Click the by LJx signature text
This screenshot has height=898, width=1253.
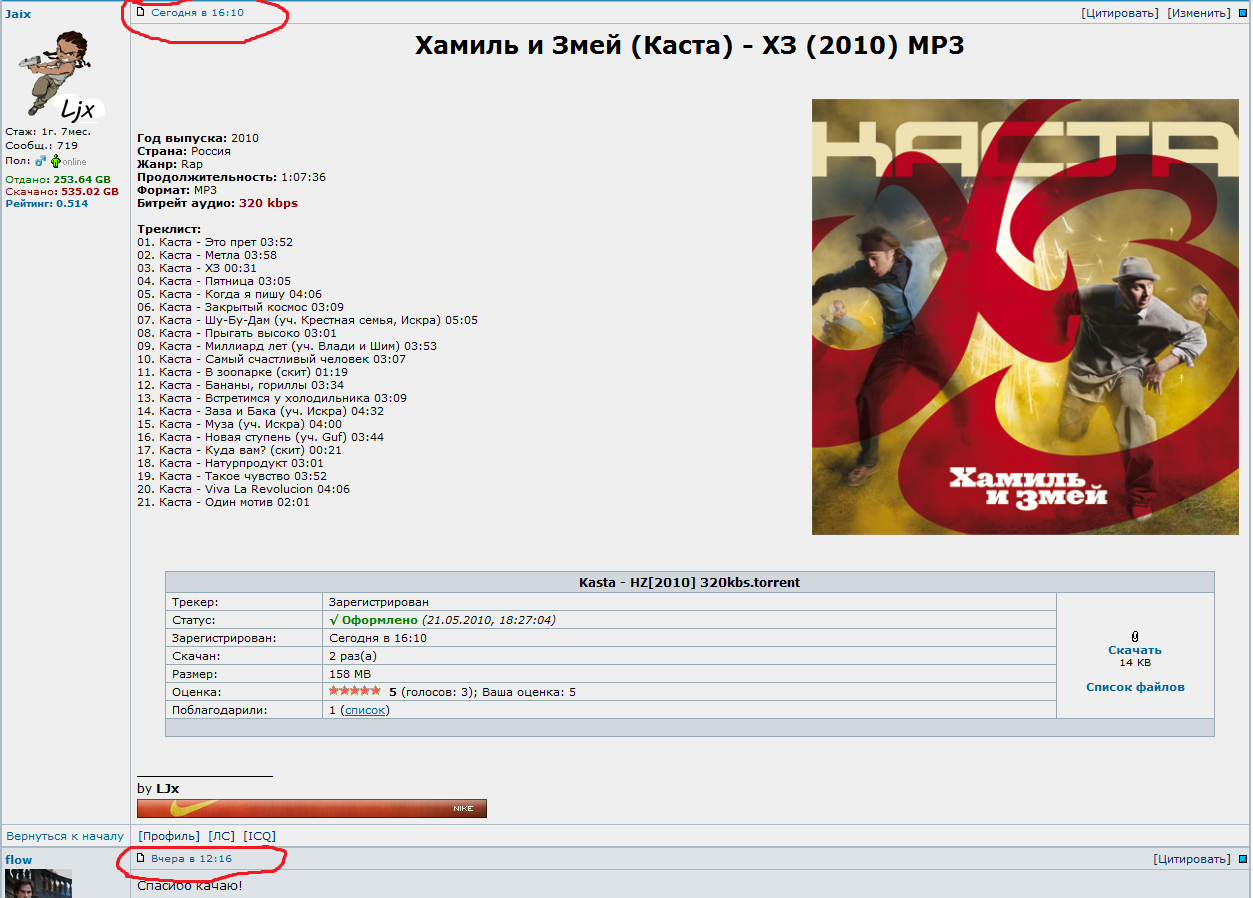coord(158,788)
